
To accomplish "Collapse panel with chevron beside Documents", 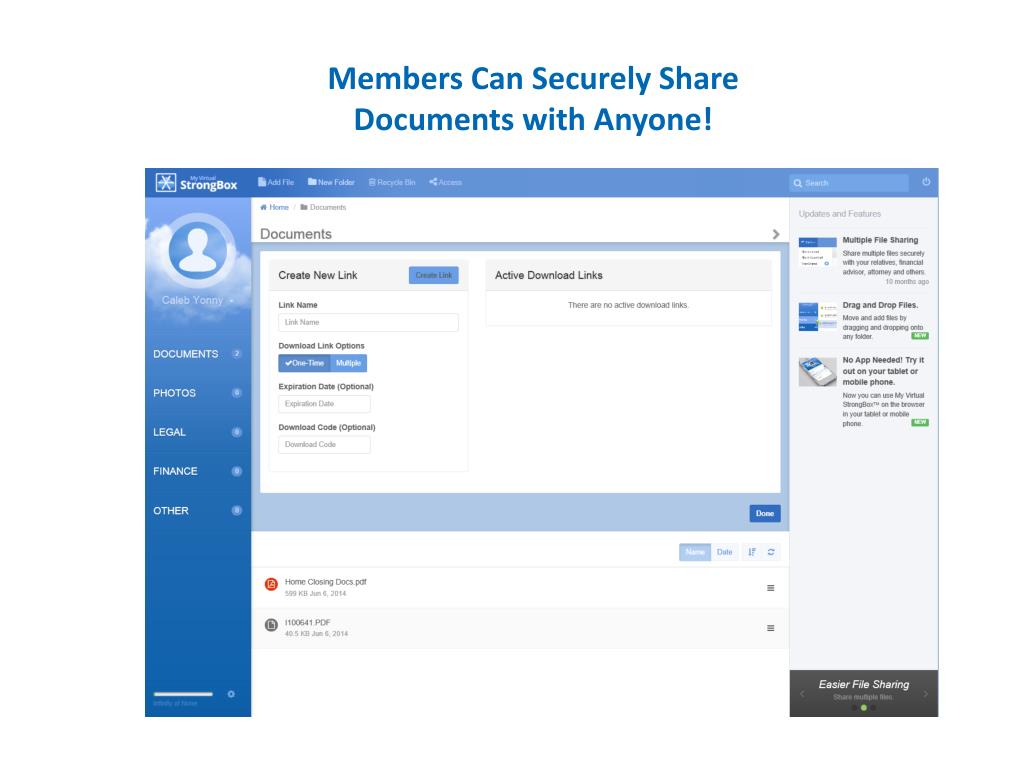I will [x=775, y=234].
